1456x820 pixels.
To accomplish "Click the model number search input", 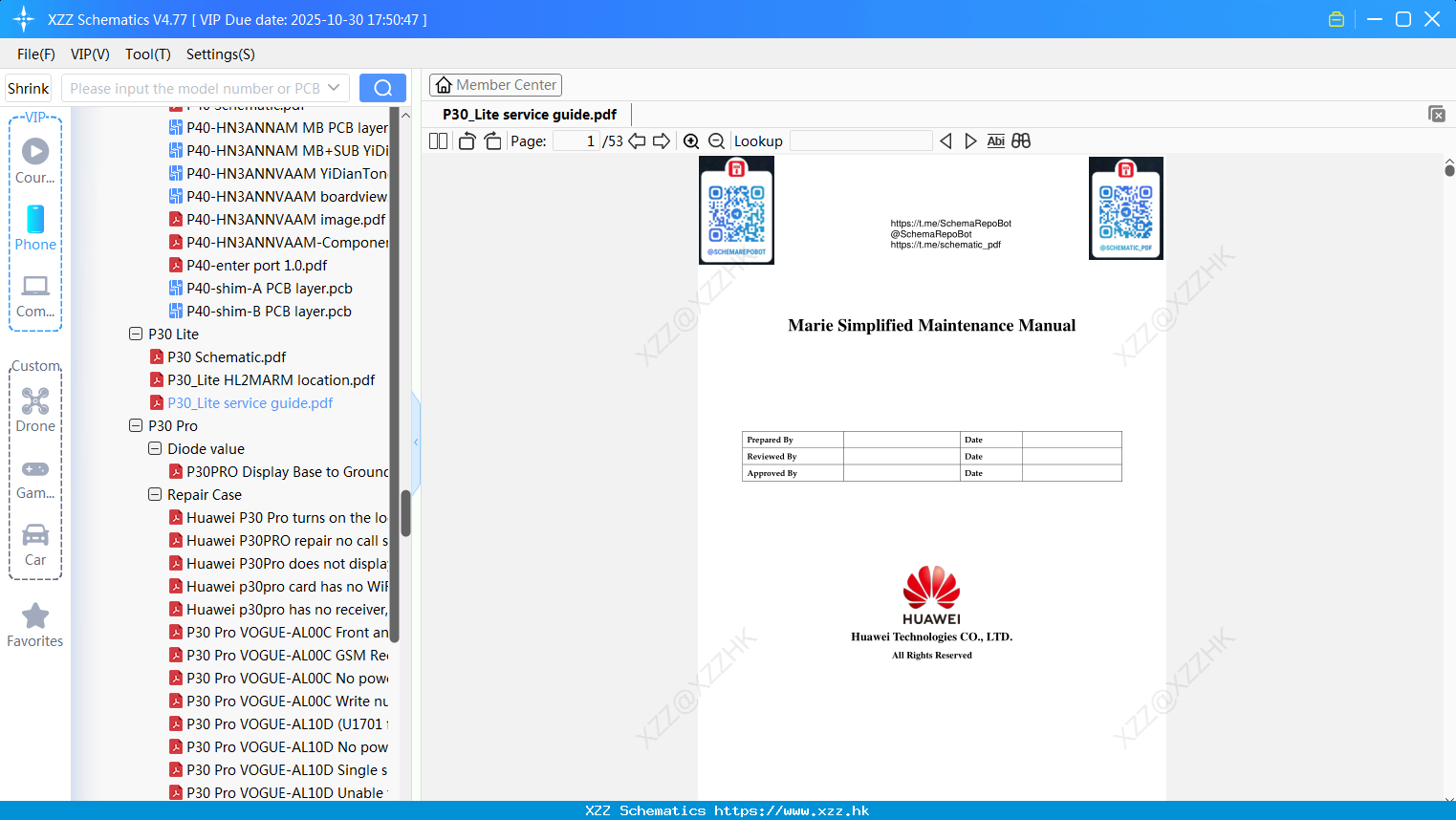I will coord(195,88).
